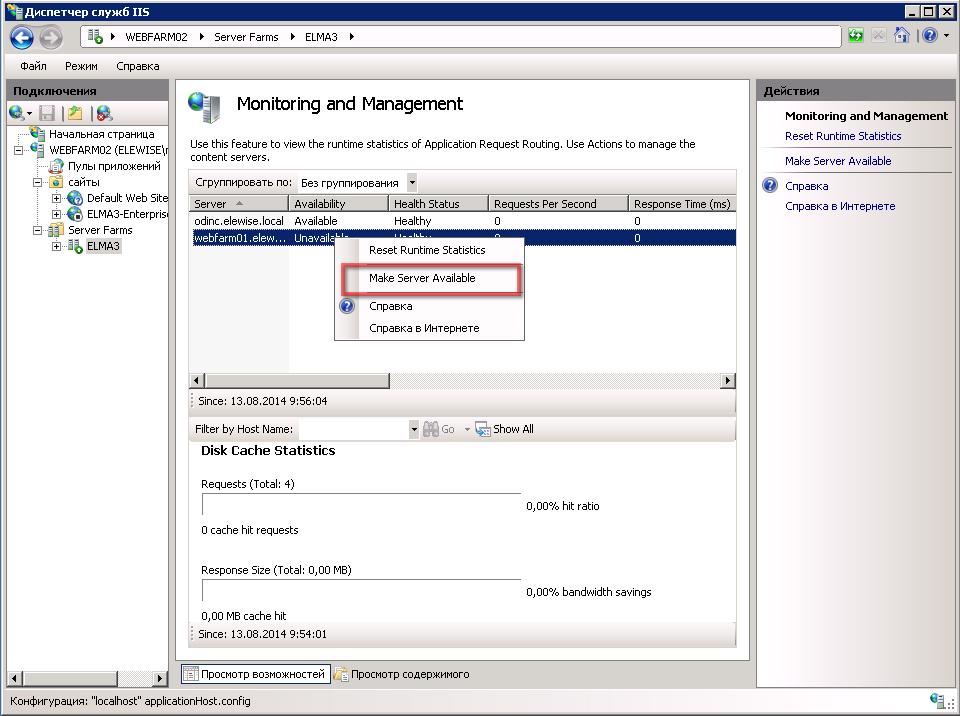Open the Filter by Host Name combo box
This screenshot has width=960, height=716.
pos(414,429)
